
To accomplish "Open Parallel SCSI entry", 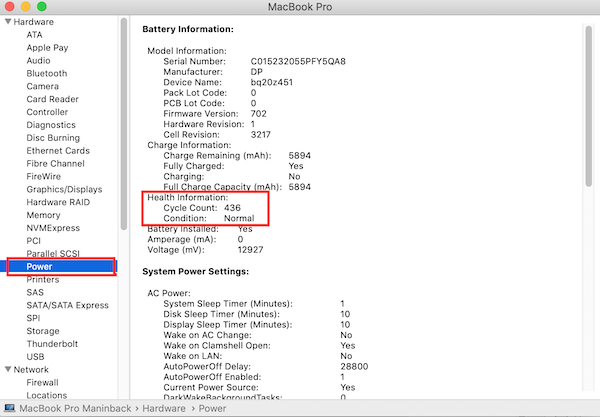I will (x=53, y=254).
